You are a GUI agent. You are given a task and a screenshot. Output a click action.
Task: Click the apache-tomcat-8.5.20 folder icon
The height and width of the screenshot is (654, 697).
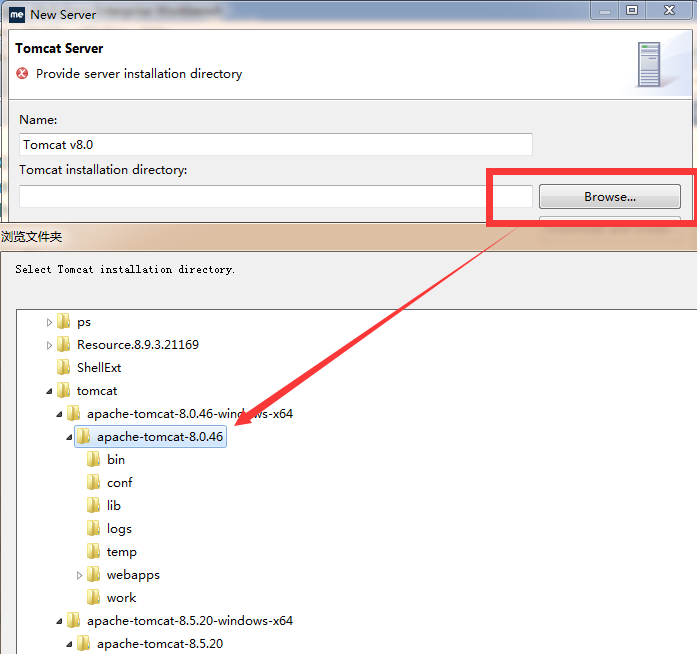84,643
